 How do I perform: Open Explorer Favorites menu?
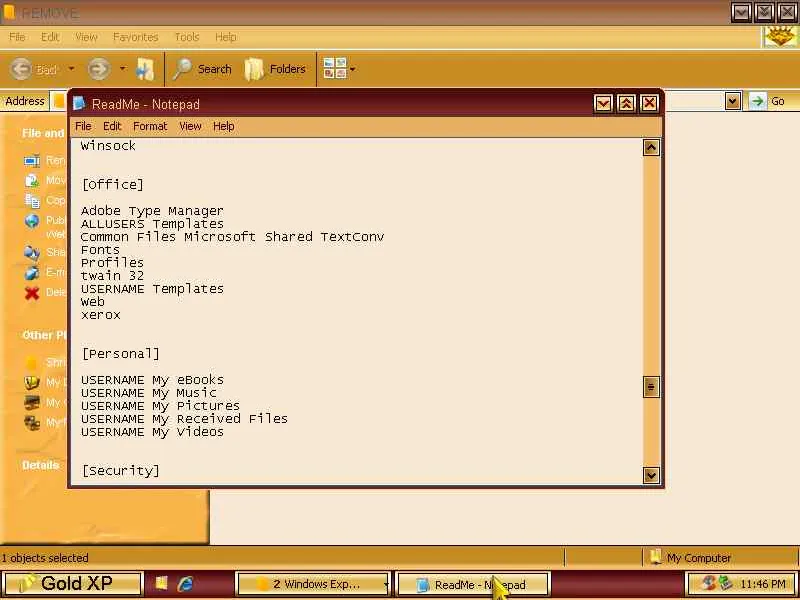pos(135,37)
